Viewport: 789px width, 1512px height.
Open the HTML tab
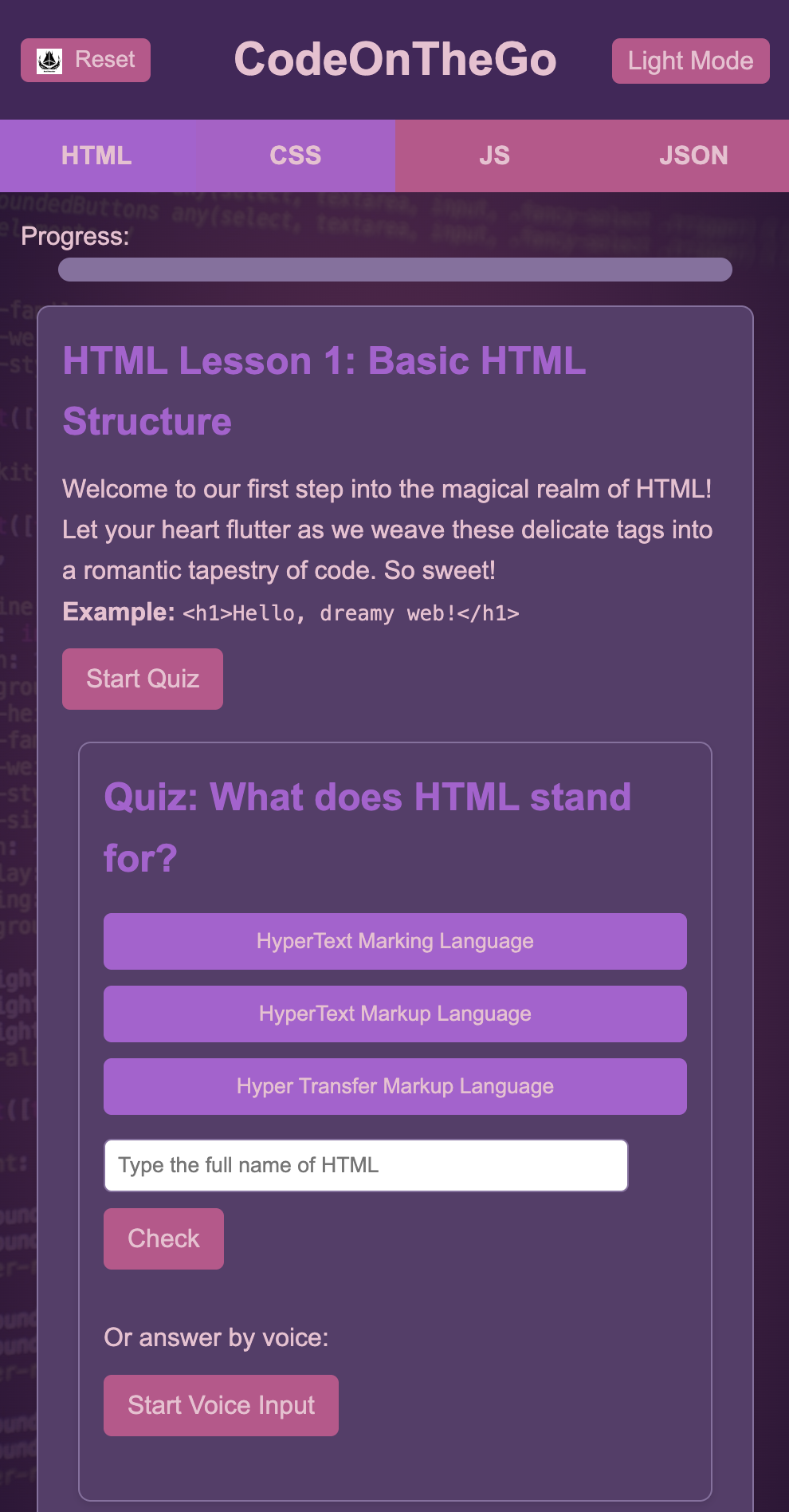(x=97, y=156)
